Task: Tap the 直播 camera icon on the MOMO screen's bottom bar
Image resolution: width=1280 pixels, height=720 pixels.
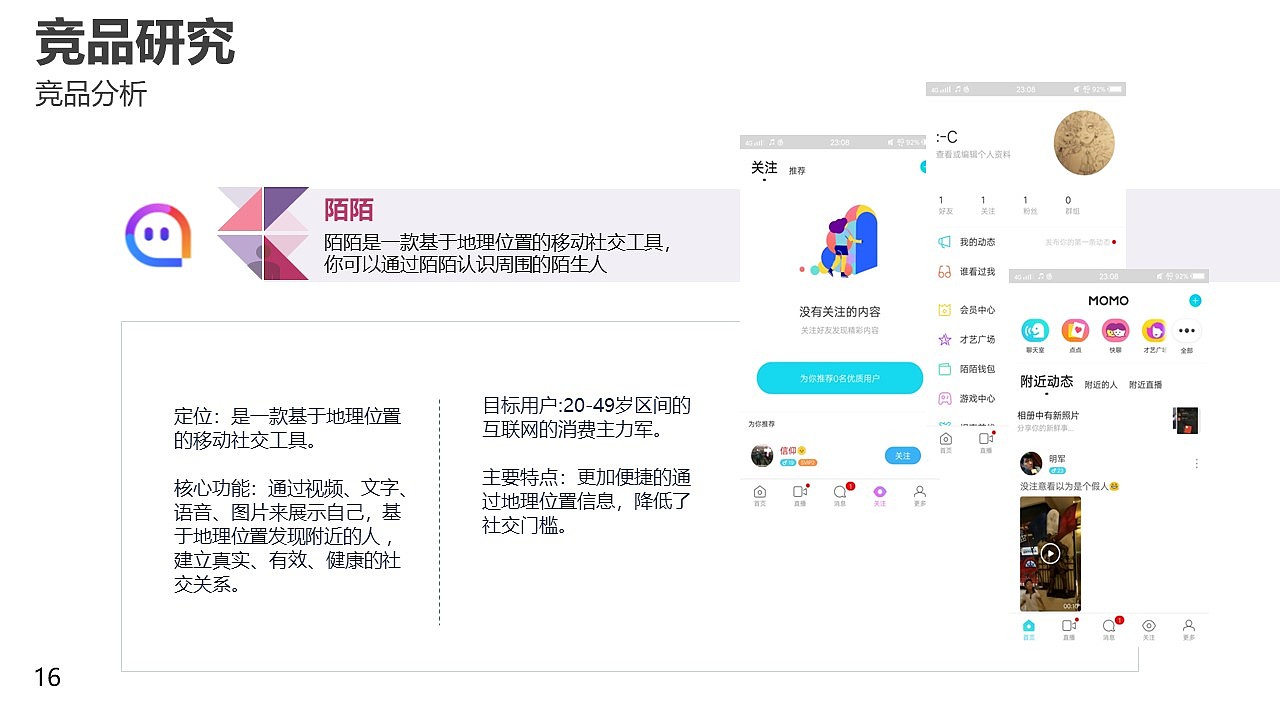Action: click(1069, 629)
